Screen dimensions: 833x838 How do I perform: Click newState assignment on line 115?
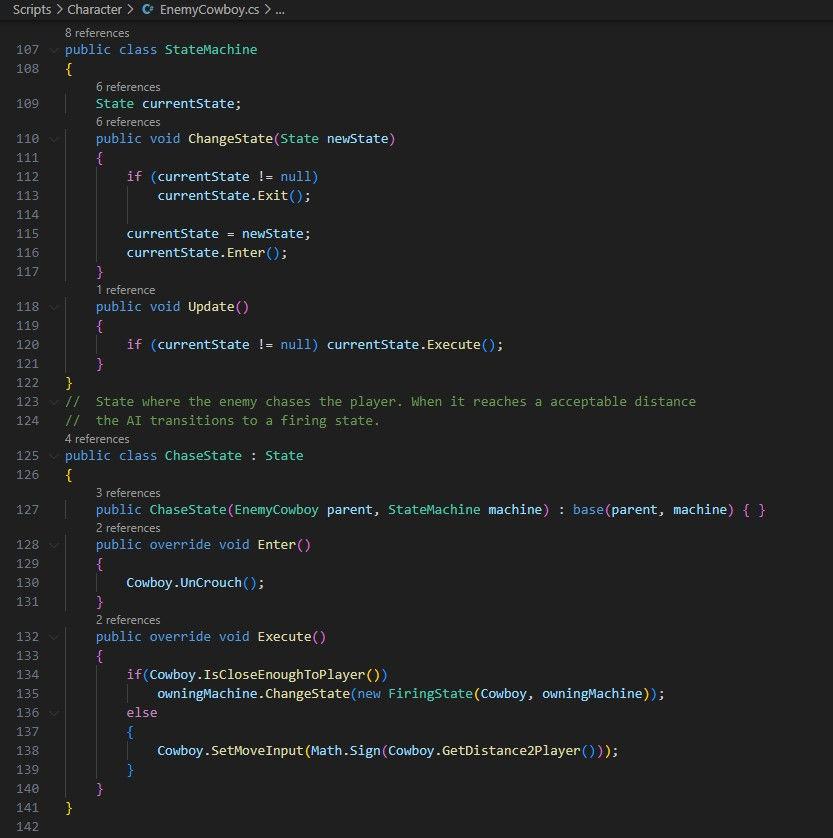pos(273,234)
